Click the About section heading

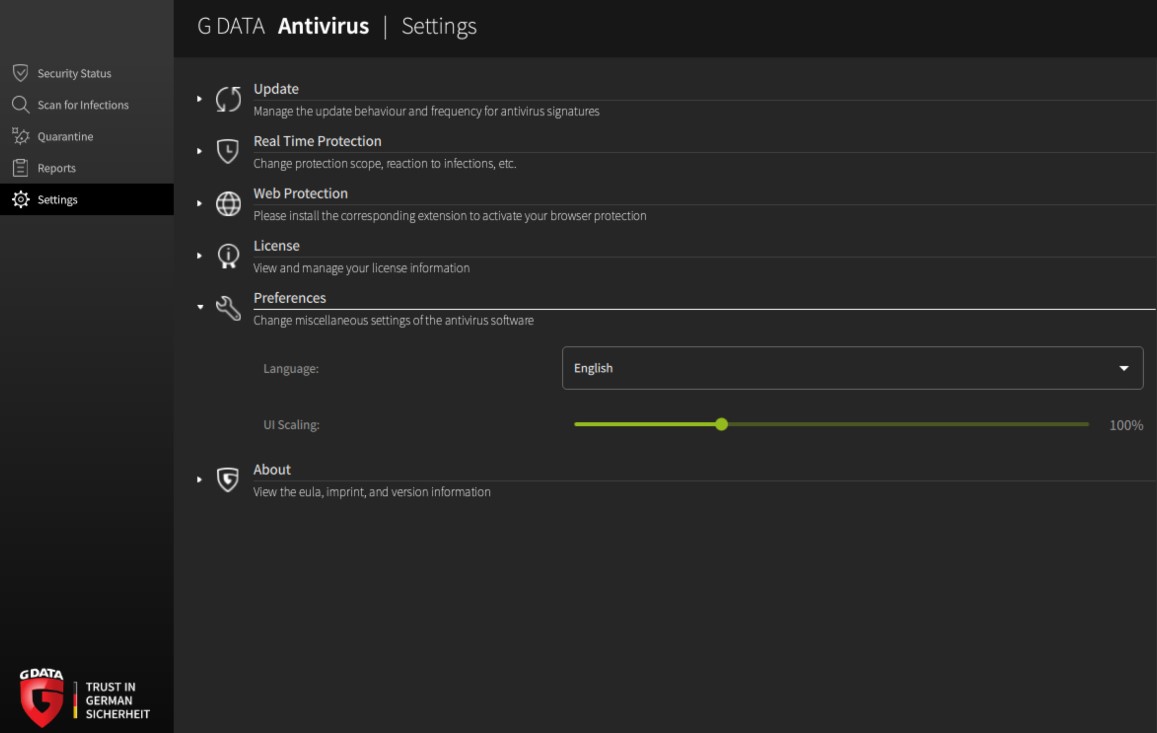click(x=272, y=469)
